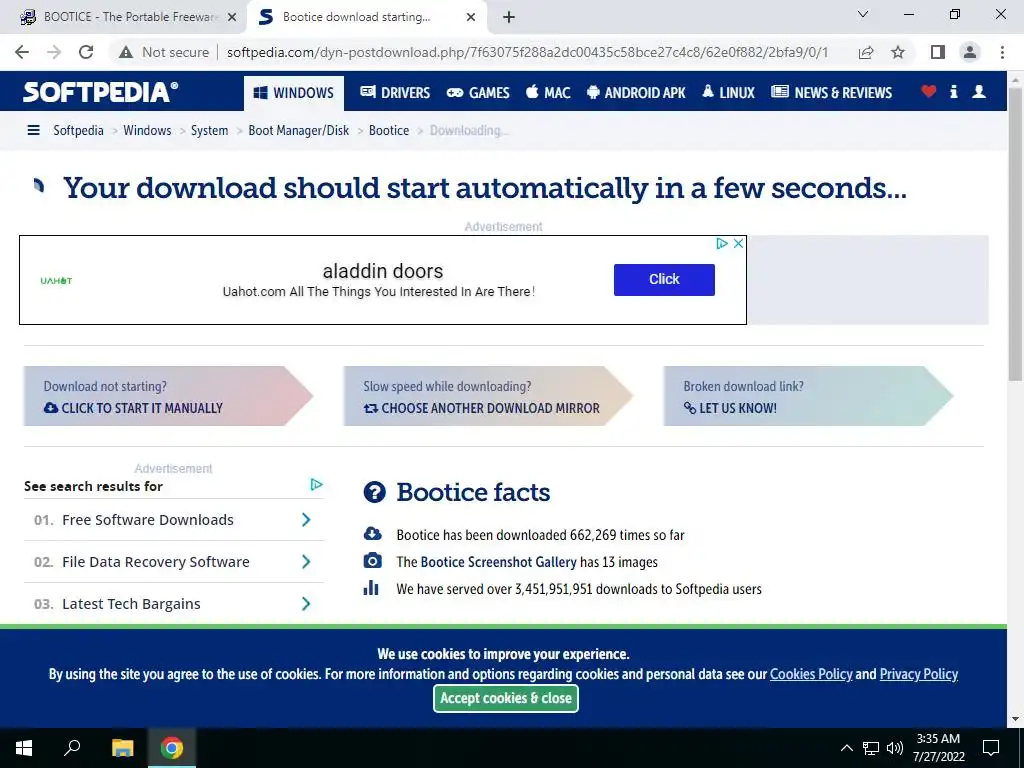1024x768 pixels.
Task: Open the GAMES category
Action: [x=478, y=93]
